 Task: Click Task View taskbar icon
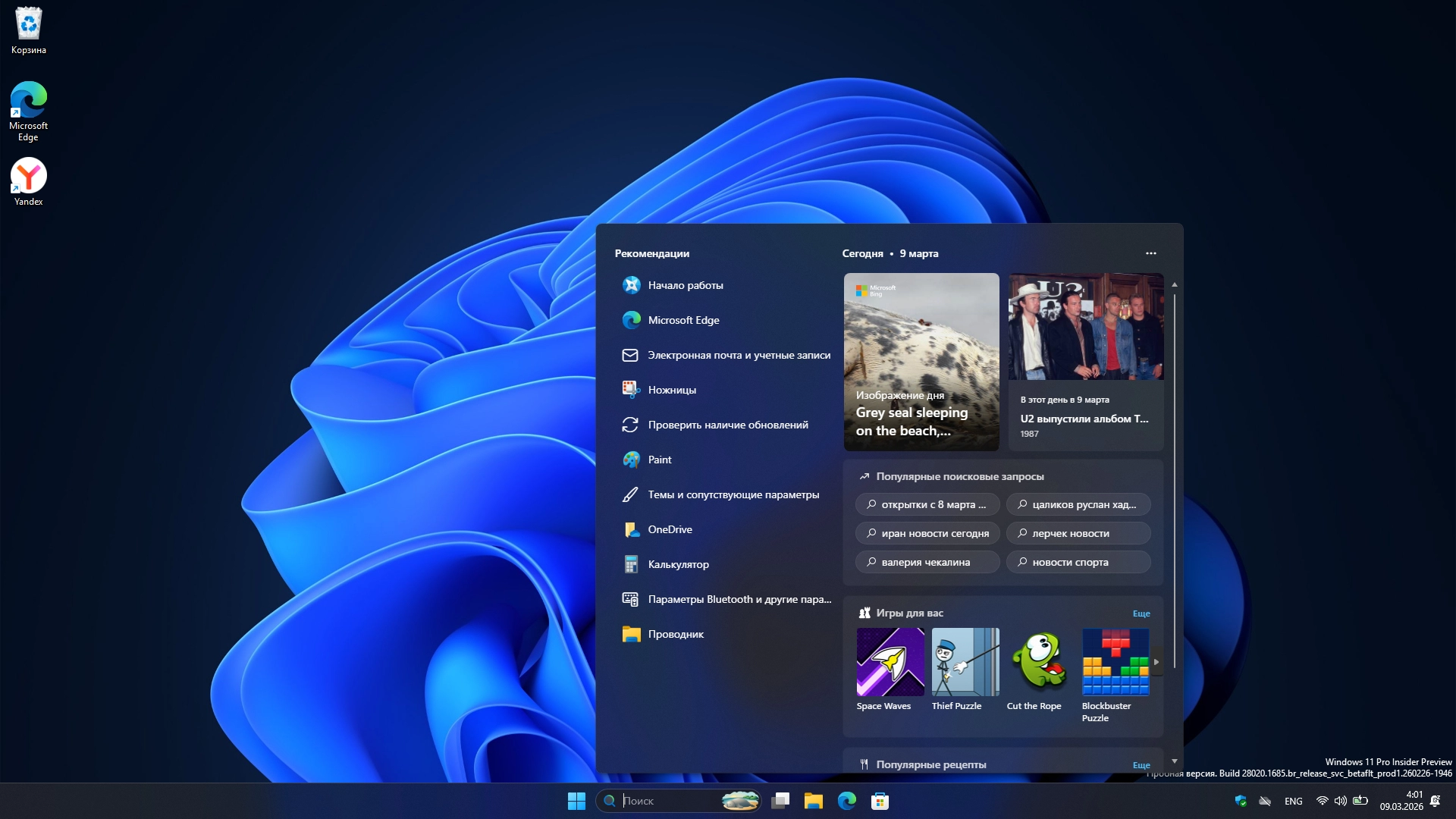point(780,801)
